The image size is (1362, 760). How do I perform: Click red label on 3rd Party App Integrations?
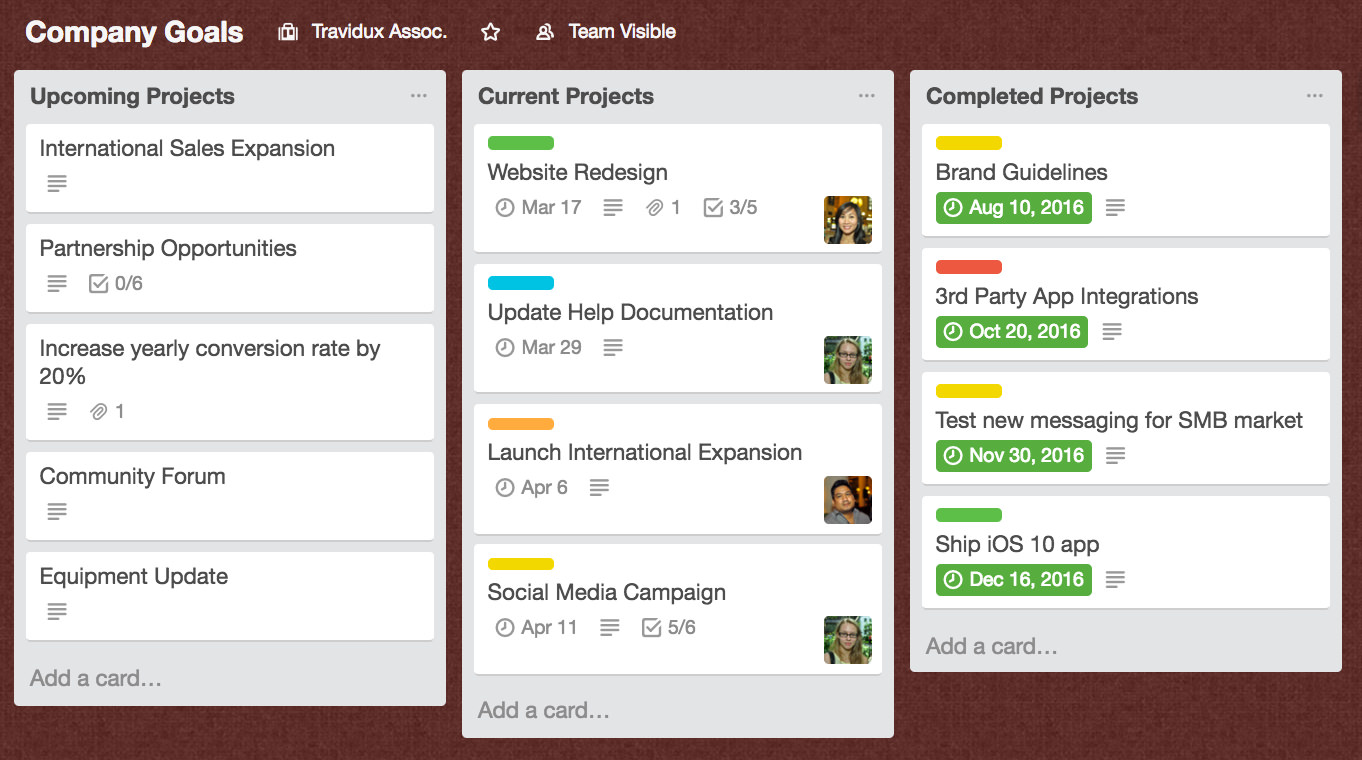coord(968,267)
